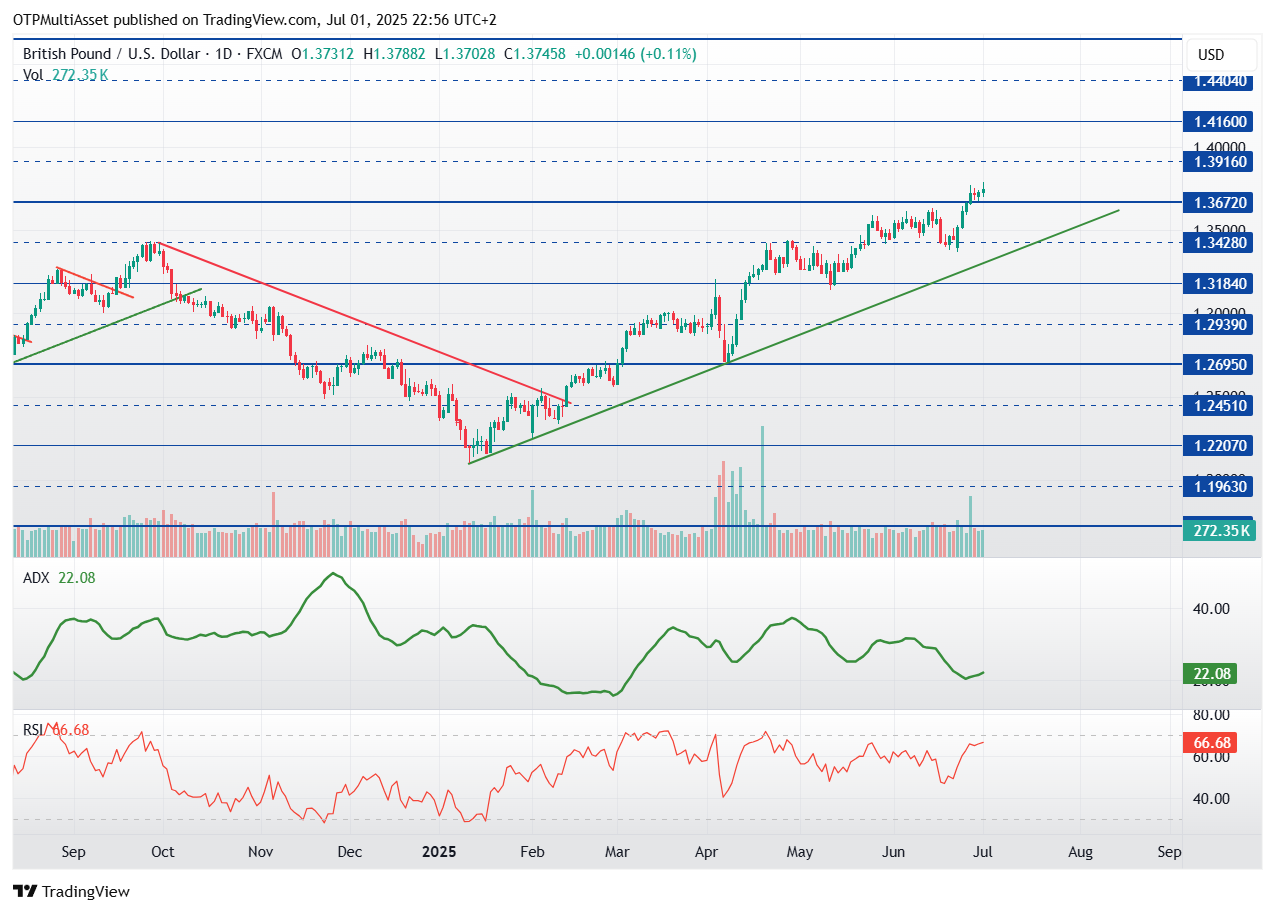The height and width of the screenshot is (913, 1275).
Task: Click the 40.00 level on ADX scale
Action: [x=1212, y=608]
